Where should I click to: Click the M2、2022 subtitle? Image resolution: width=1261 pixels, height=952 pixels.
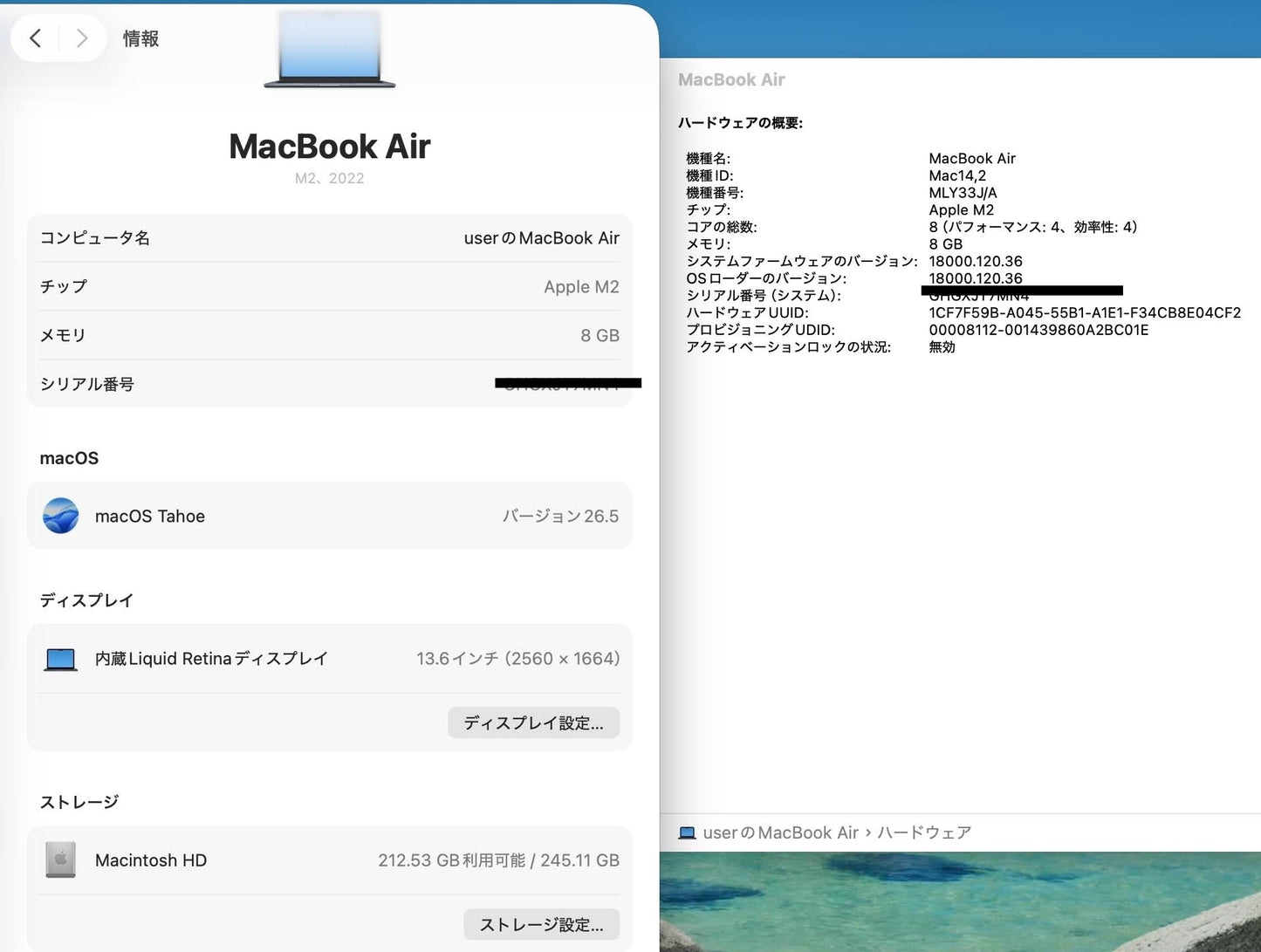pos(330,178)
